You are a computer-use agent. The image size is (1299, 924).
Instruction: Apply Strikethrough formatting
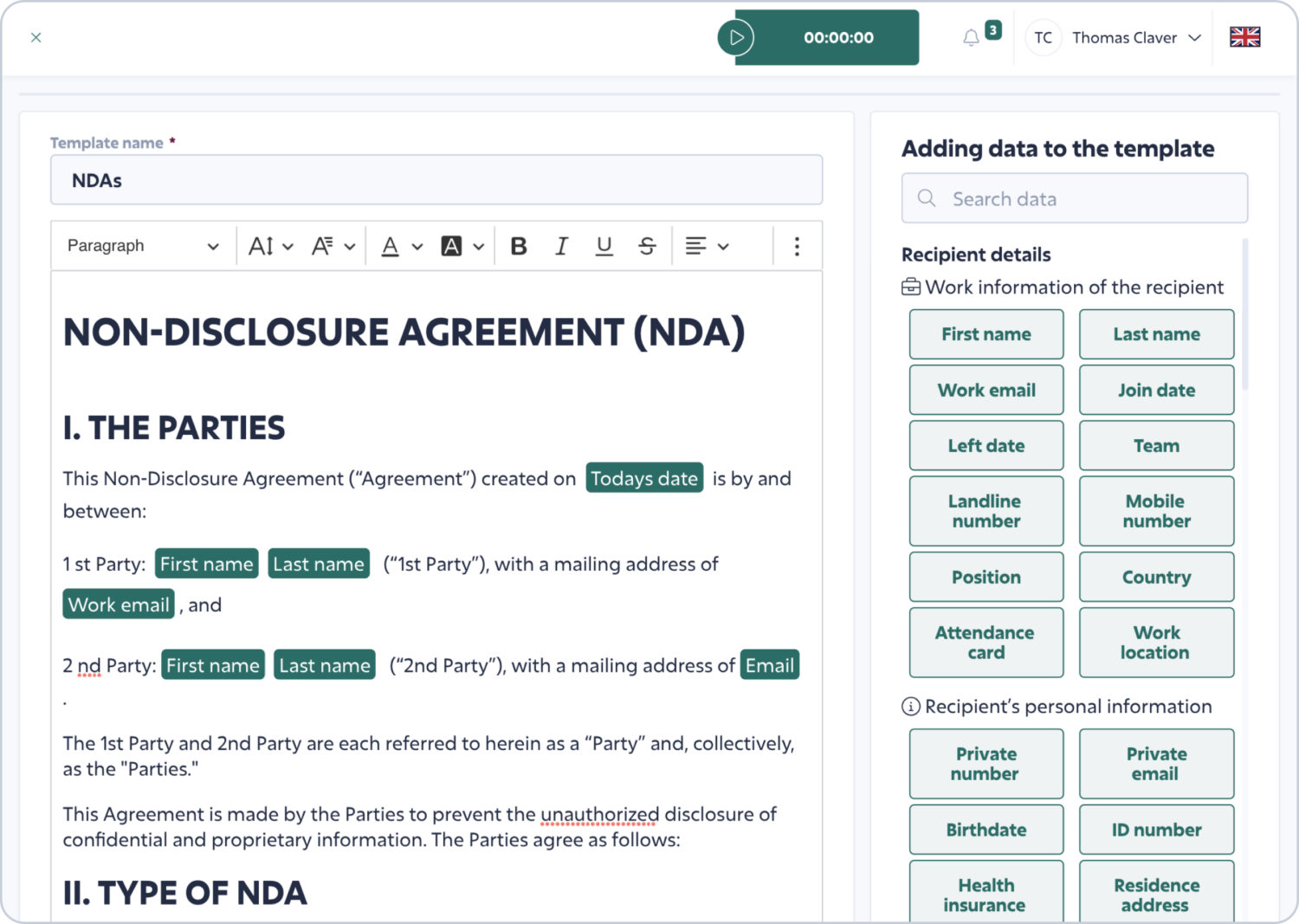[647, 247]
